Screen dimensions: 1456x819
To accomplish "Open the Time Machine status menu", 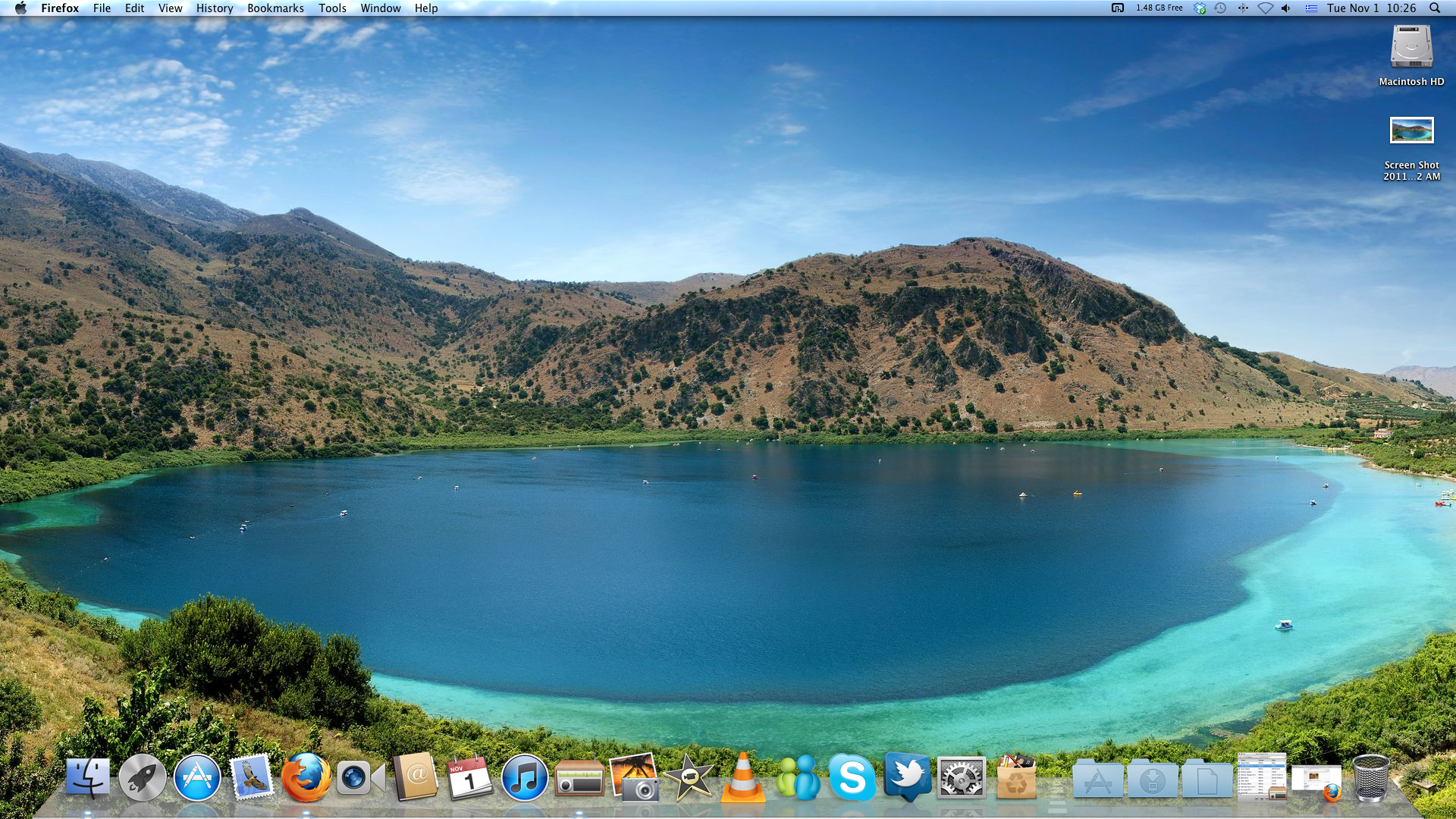I will pos(1220,8).
